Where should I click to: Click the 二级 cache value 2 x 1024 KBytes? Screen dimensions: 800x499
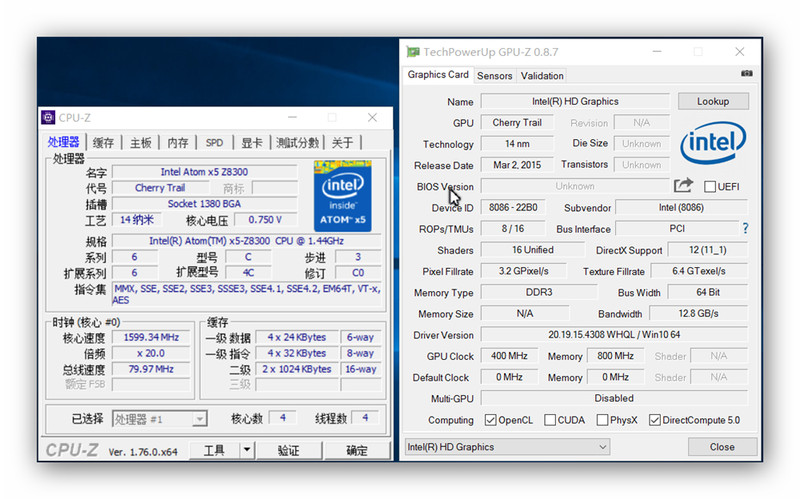296,369
